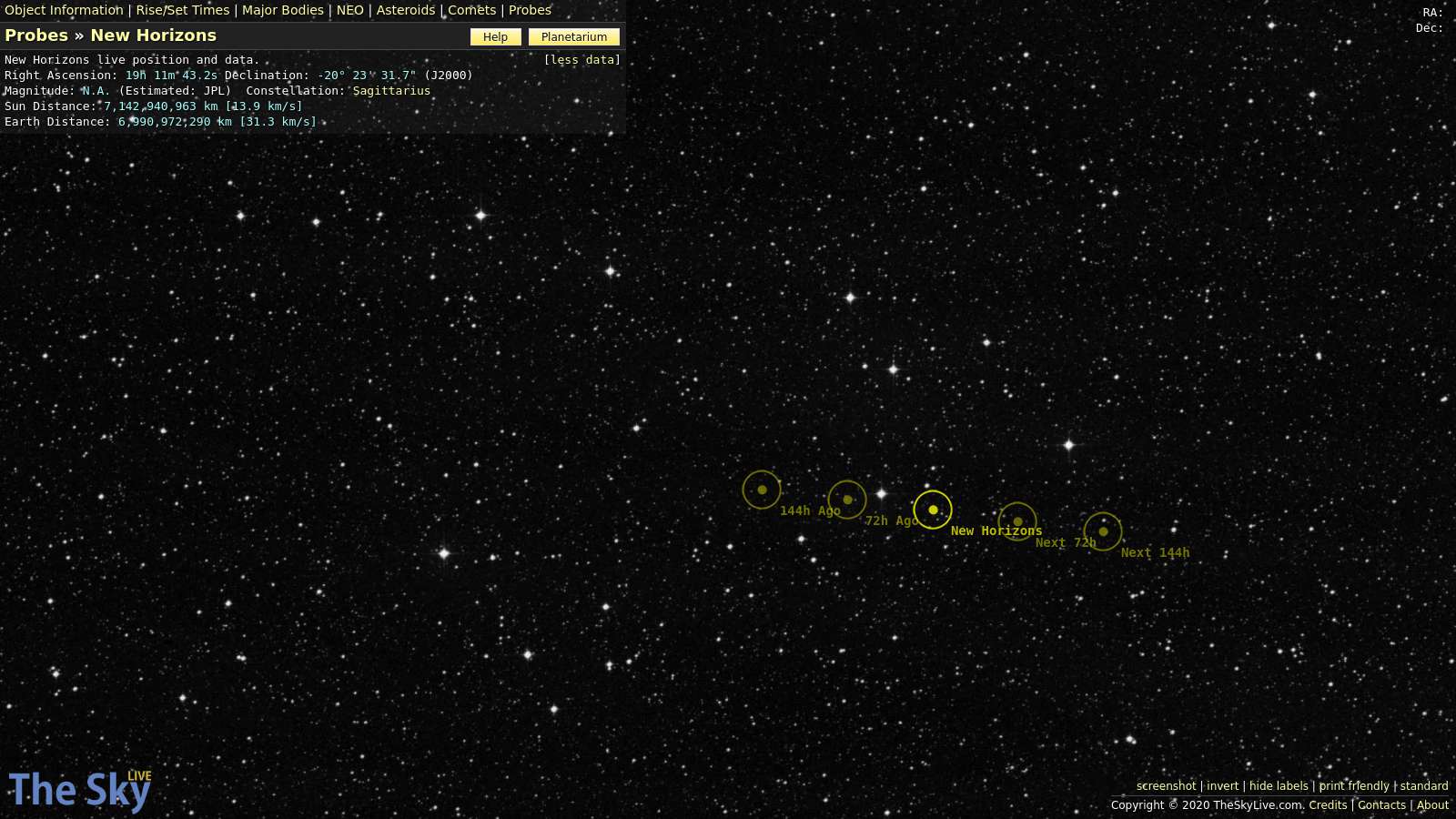
Task: Switch to the standard view link
Action: pyautogui.click(x=1424, y=786)
